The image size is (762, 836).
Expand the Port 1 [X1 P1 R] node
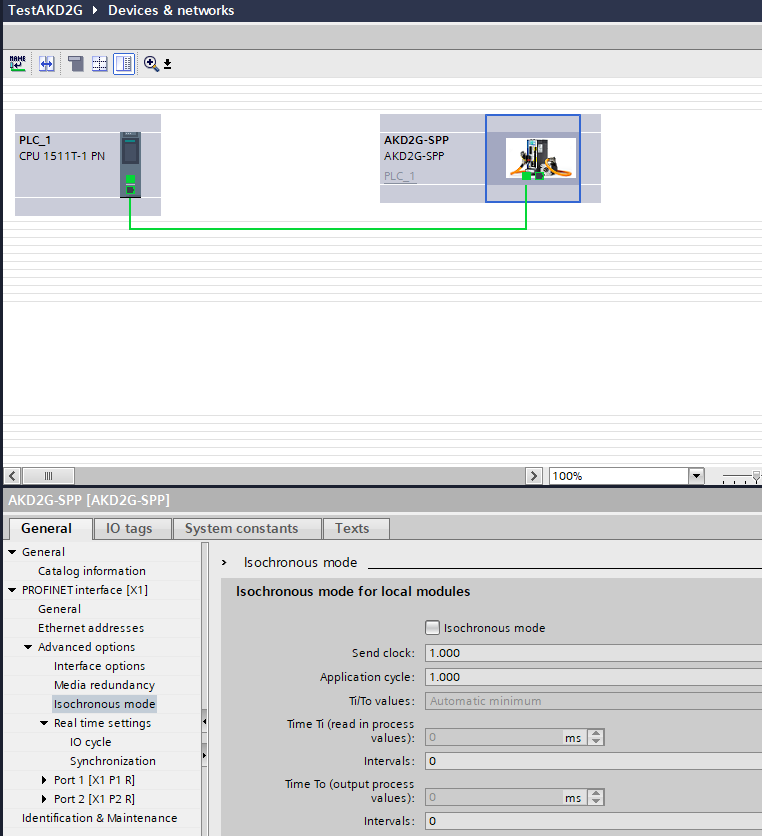[44, 780]
